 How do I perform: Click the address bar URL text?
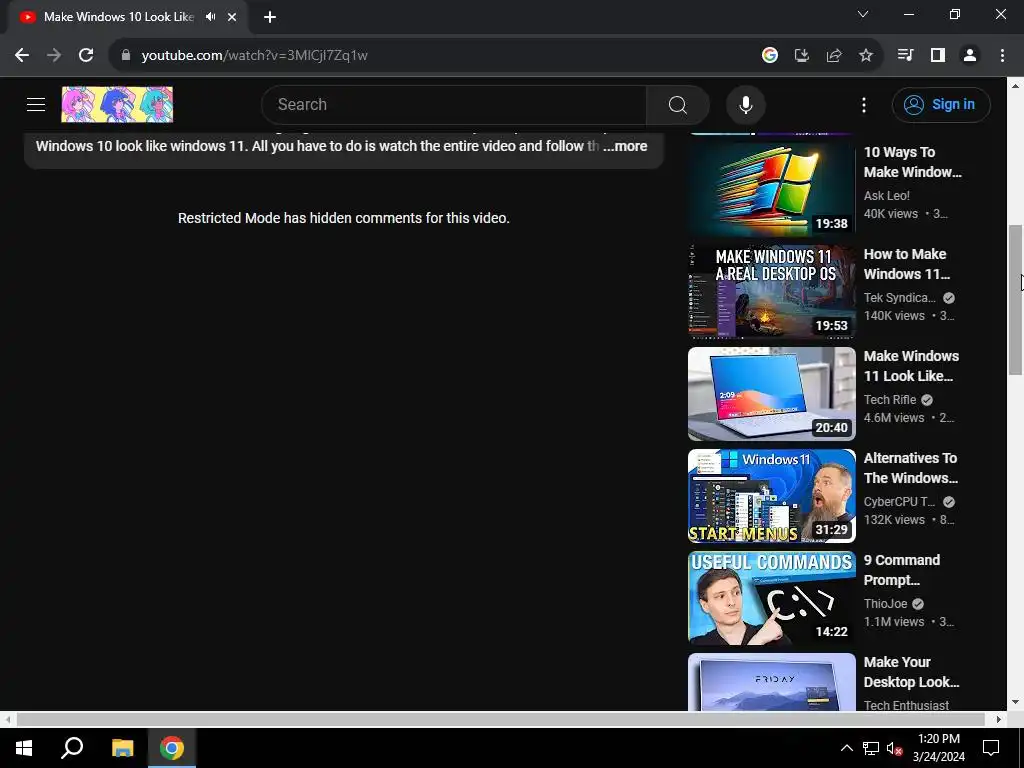click(255, 56)
